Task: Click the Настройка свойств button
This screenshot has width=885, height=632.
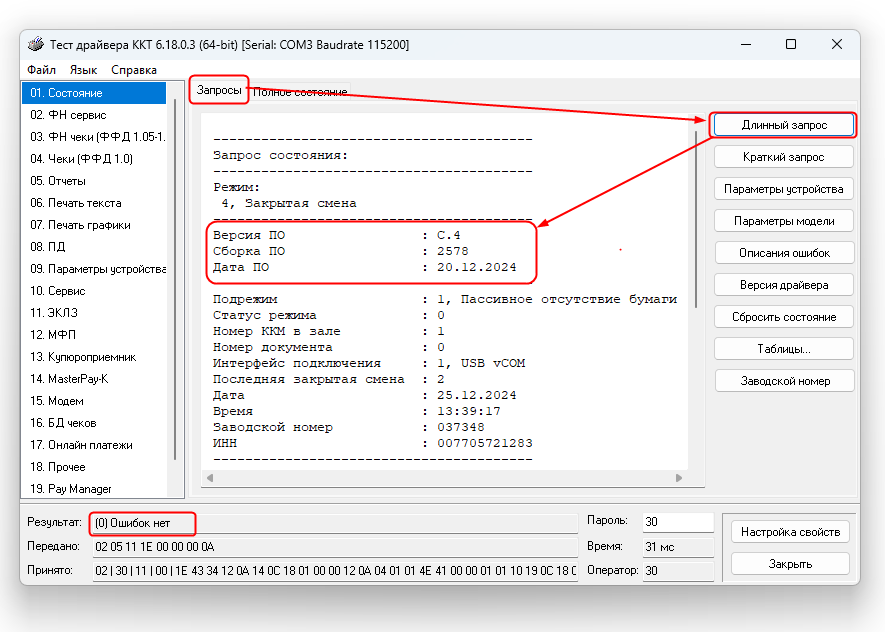Action: (790, 532)
